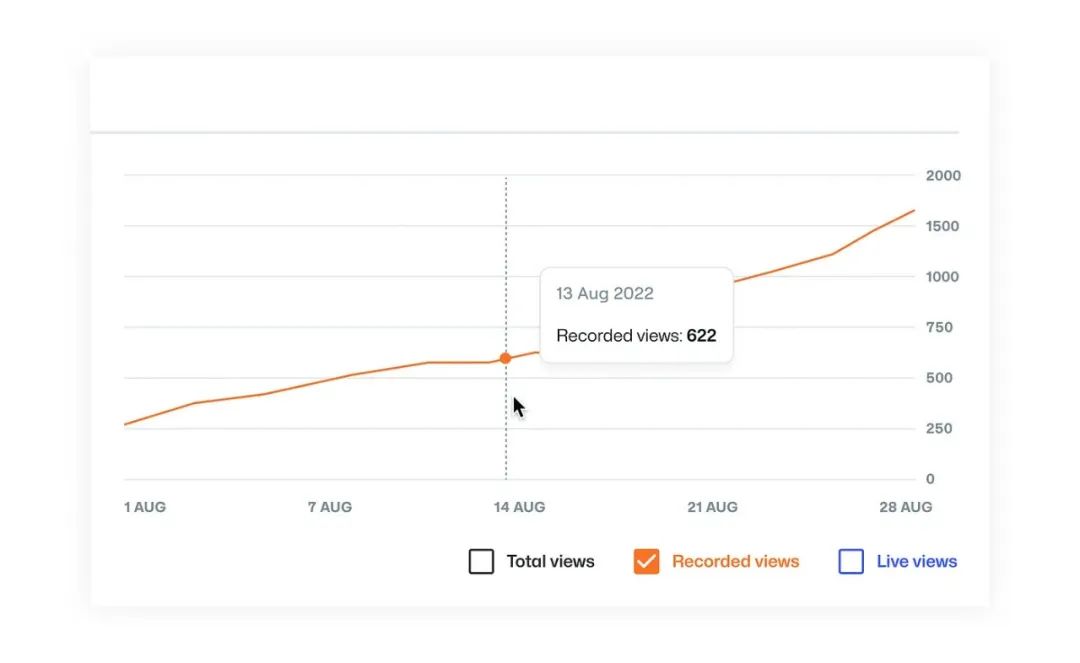Click the blue Live views label
Viewport: 1080px width, 663px height.
coord(917,561)
